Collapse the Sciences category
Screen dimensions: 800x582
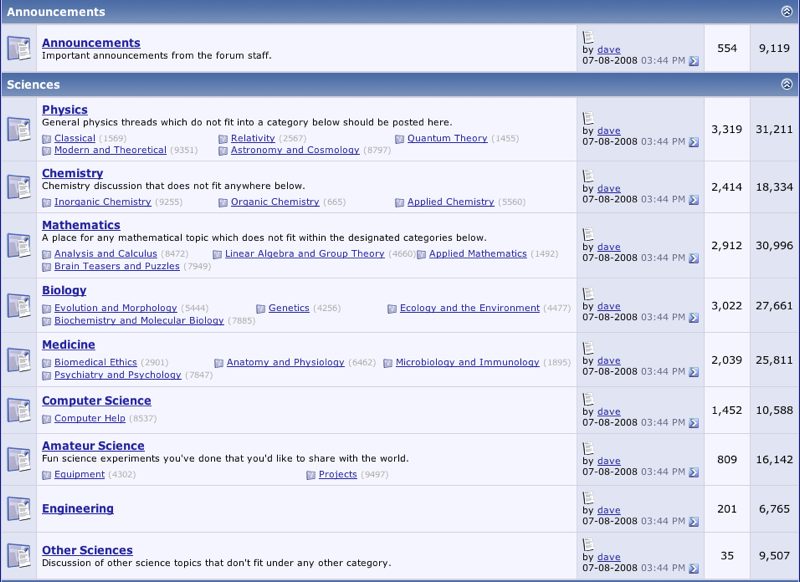pyautogui.click(x=787, y=85)
